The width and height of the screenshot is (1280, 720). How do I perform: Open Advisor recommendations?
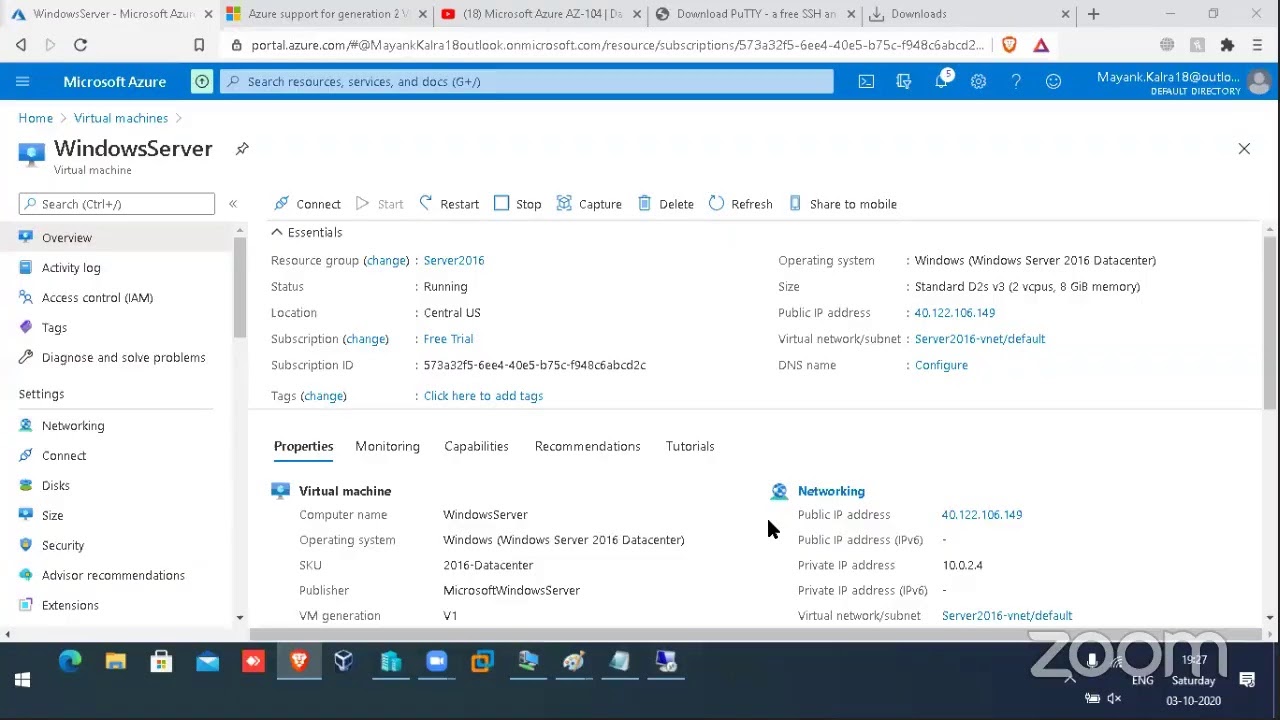click(113, 576)
